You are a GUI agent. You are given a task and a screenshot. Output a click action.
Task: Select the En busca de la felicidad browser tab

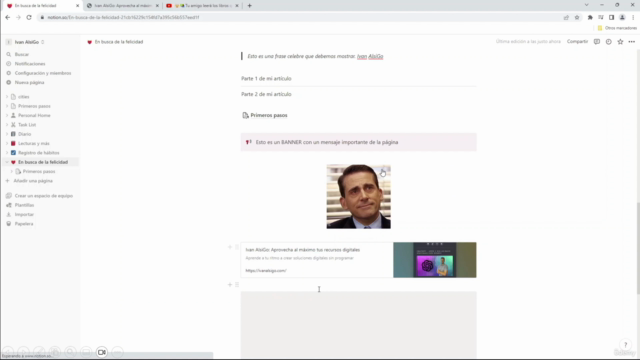(x=41, y=6)
